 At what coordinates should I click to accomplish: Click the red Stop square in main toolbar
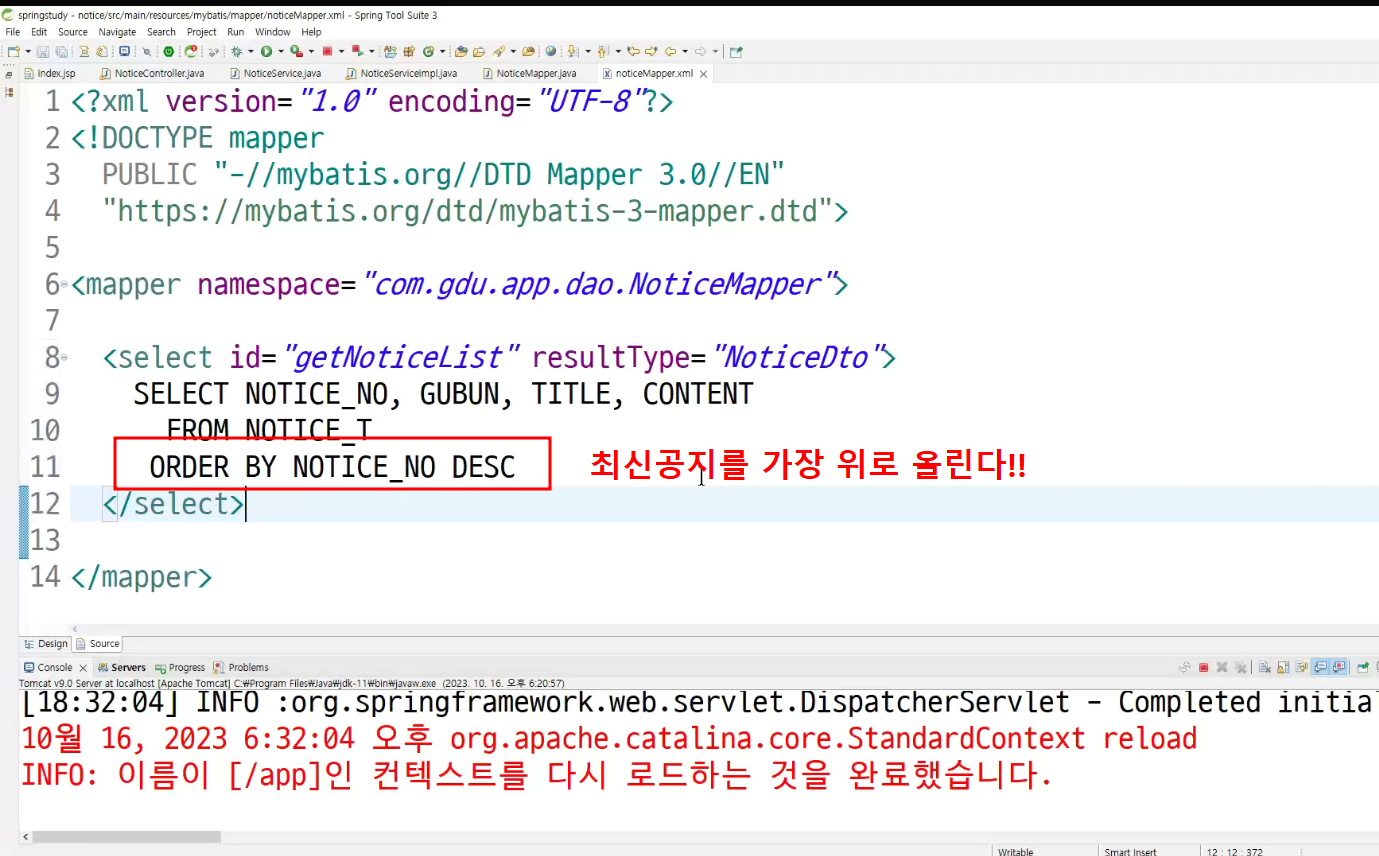pyautogui.click(x=327, y=51)
